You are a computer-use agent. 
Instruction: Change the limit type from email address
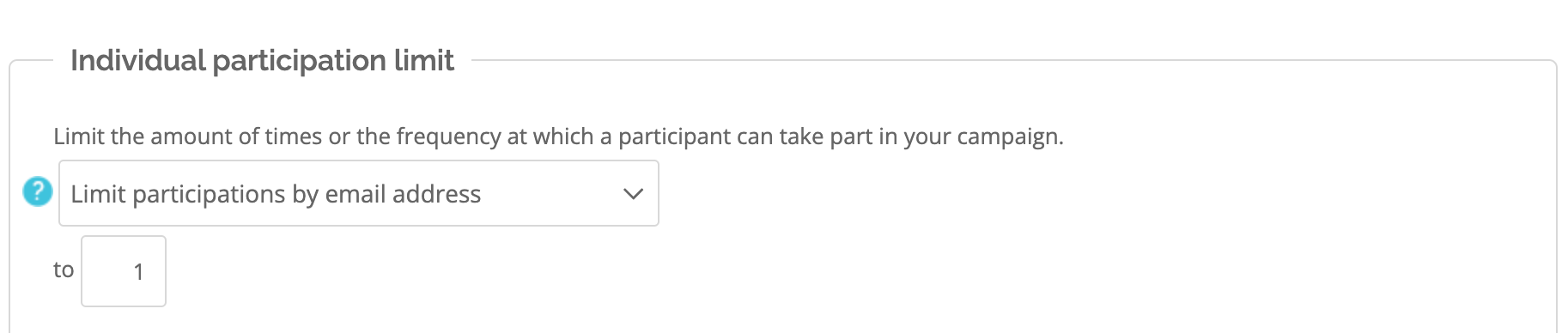click(359, 193)
